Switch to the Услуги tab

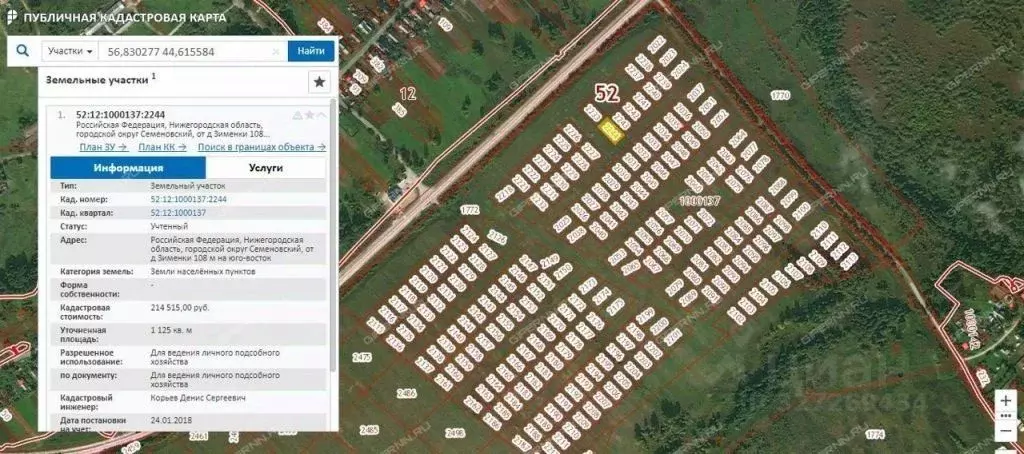pos(266,168)
